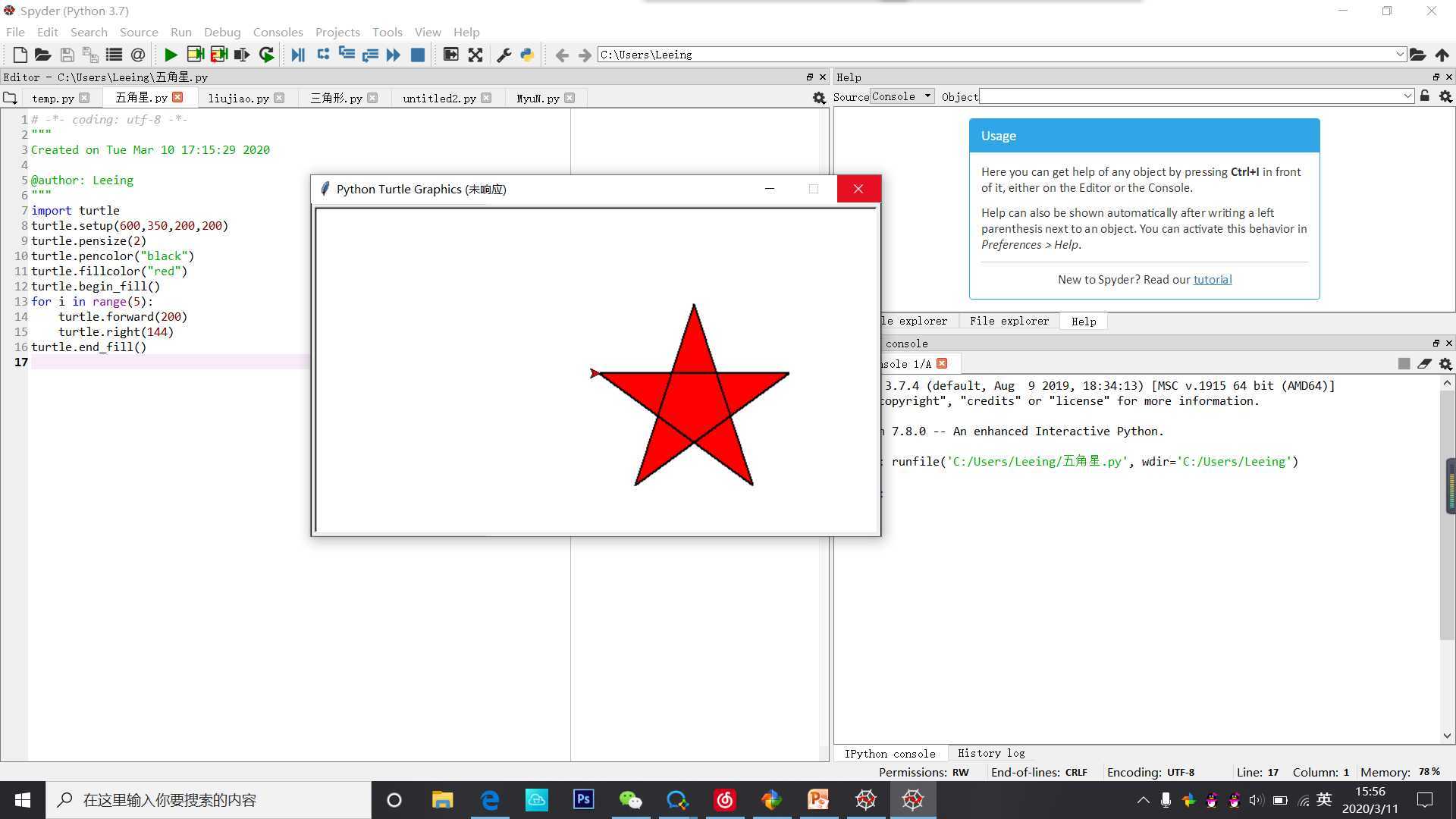Open Preferences with the wrench icon
Screen dimensions: 1456x819
[504, 55]
